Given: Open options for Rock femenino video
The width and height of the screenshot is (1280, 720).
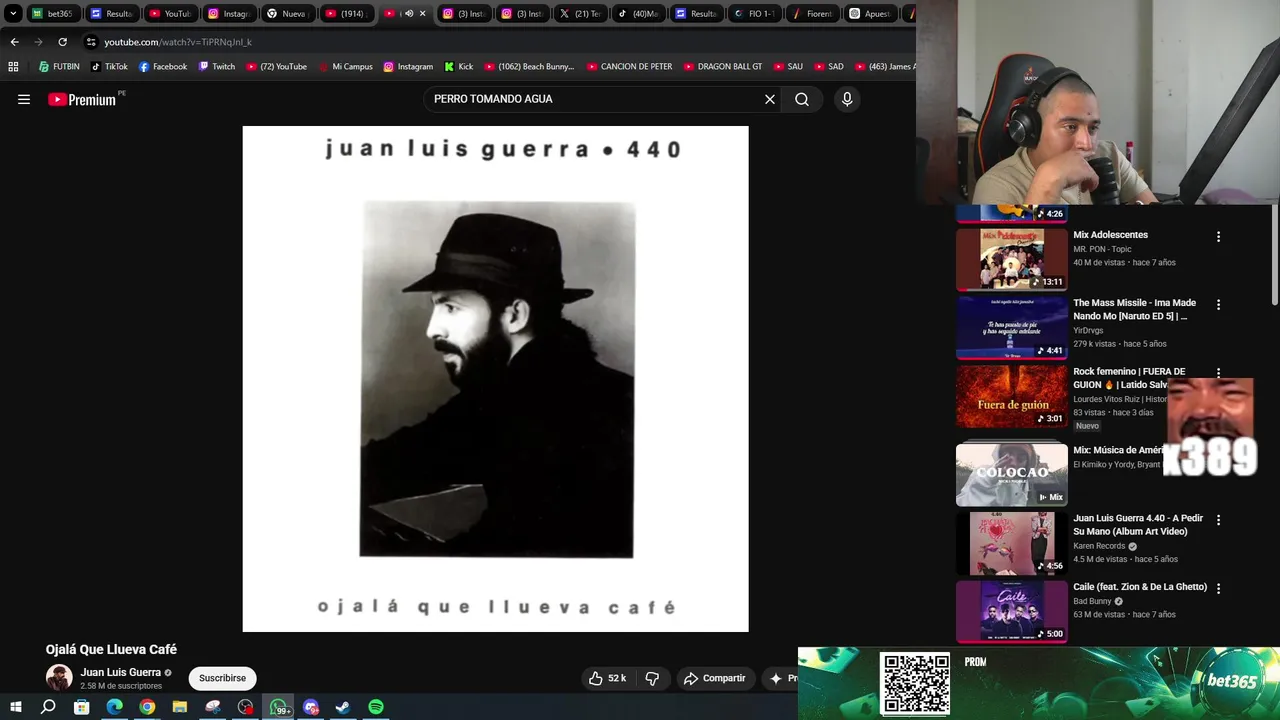Looking at the screenshot, I should click(x=1218, y=373).
